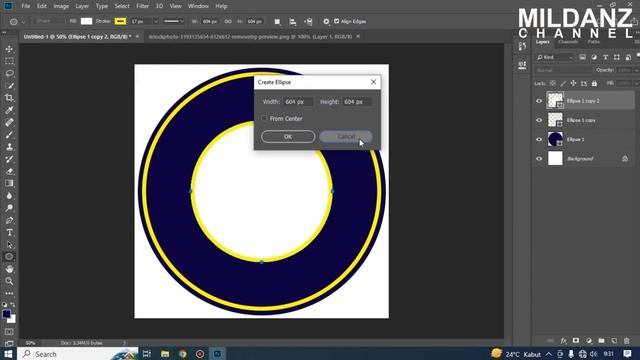Click lock position icon in Layers panel

coord(573,83)
